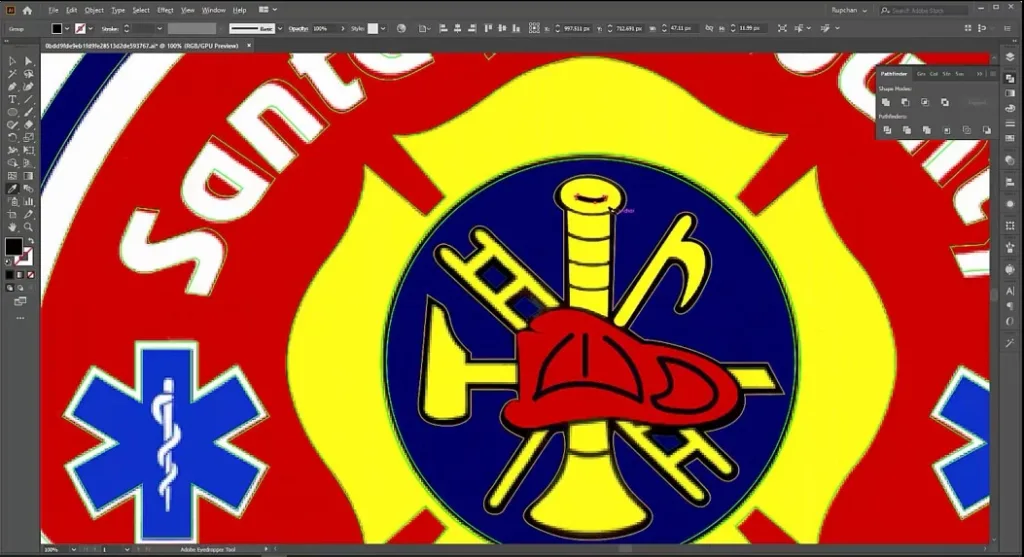This screenshot has height=557, width=1024.
Task: Open the graphic Style dropdown
Action: pyautogui.click(x=383, y=29)
